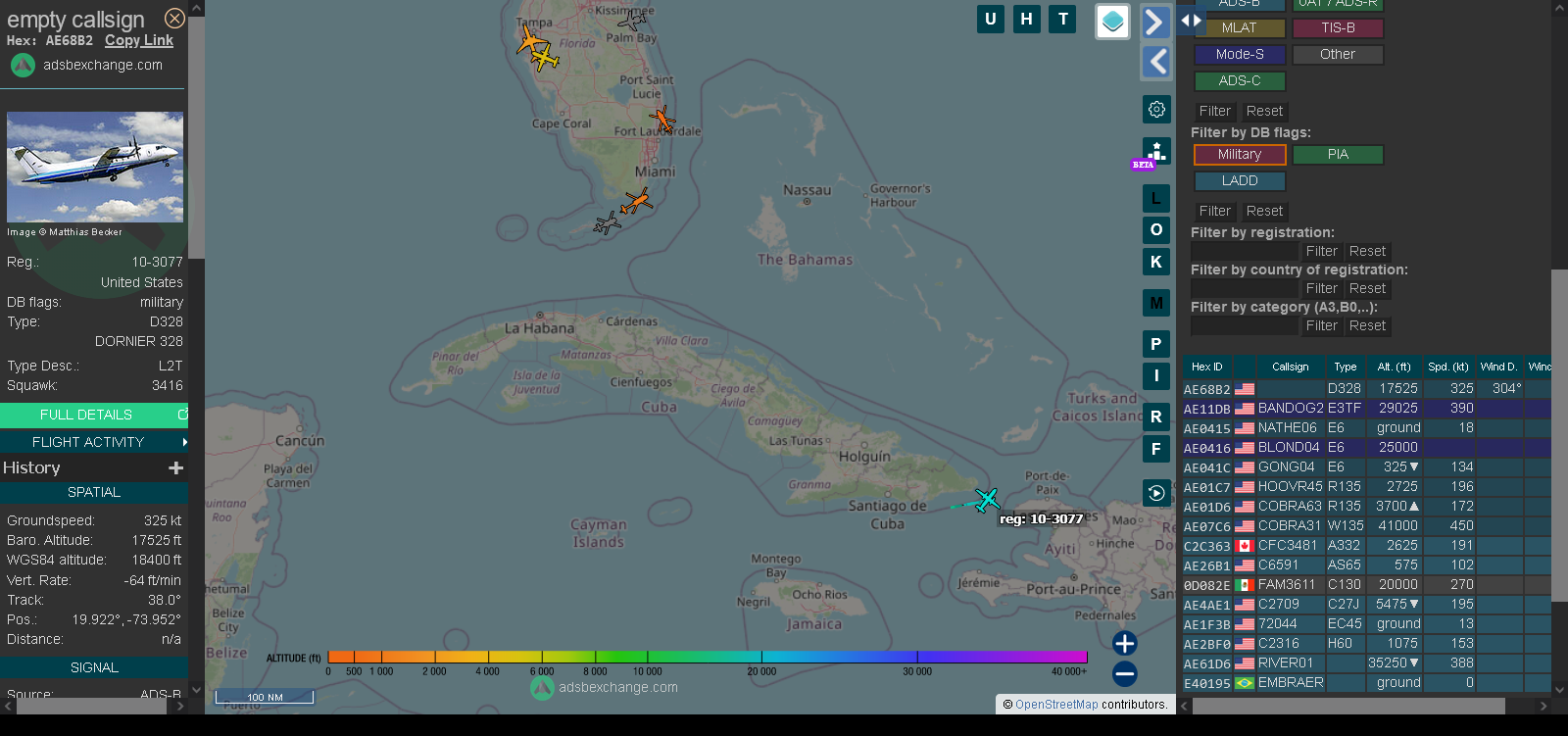Select the orange aircraft south of Miami
This screenshot has width=1568, height=736.
point(637,202)
